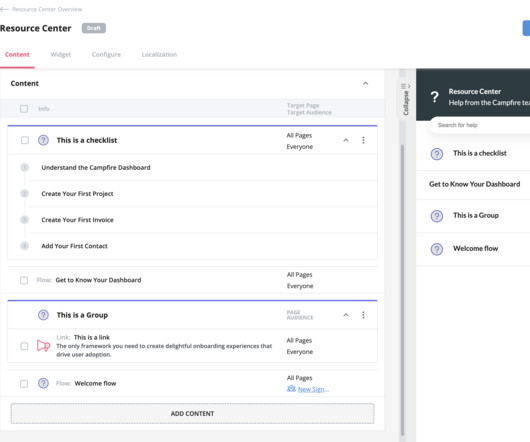The image size is (530, 442).
Task: Click the content list vertical scrollbar
Action: [402, 291]
